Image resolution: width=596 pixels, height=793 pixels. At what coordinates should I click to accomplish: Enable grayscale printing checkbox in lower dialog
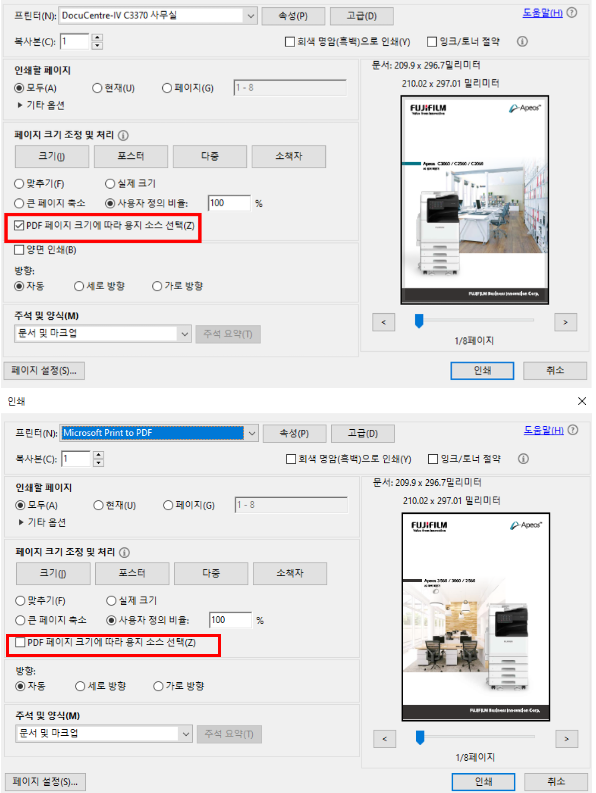click(291, 459)
